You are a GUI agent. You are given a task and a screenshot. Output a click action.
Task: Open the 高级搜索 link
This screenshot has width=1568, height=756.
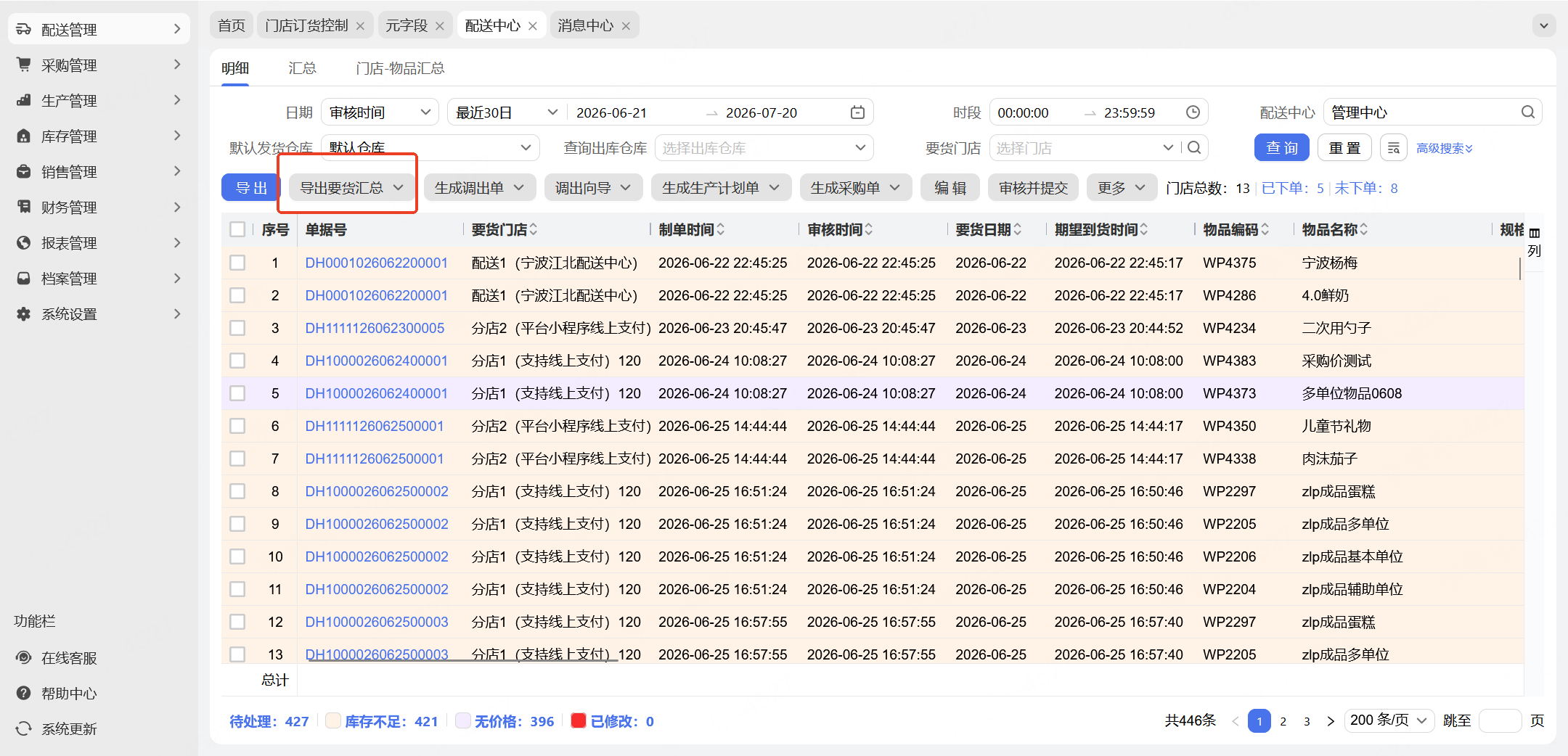1444,148
